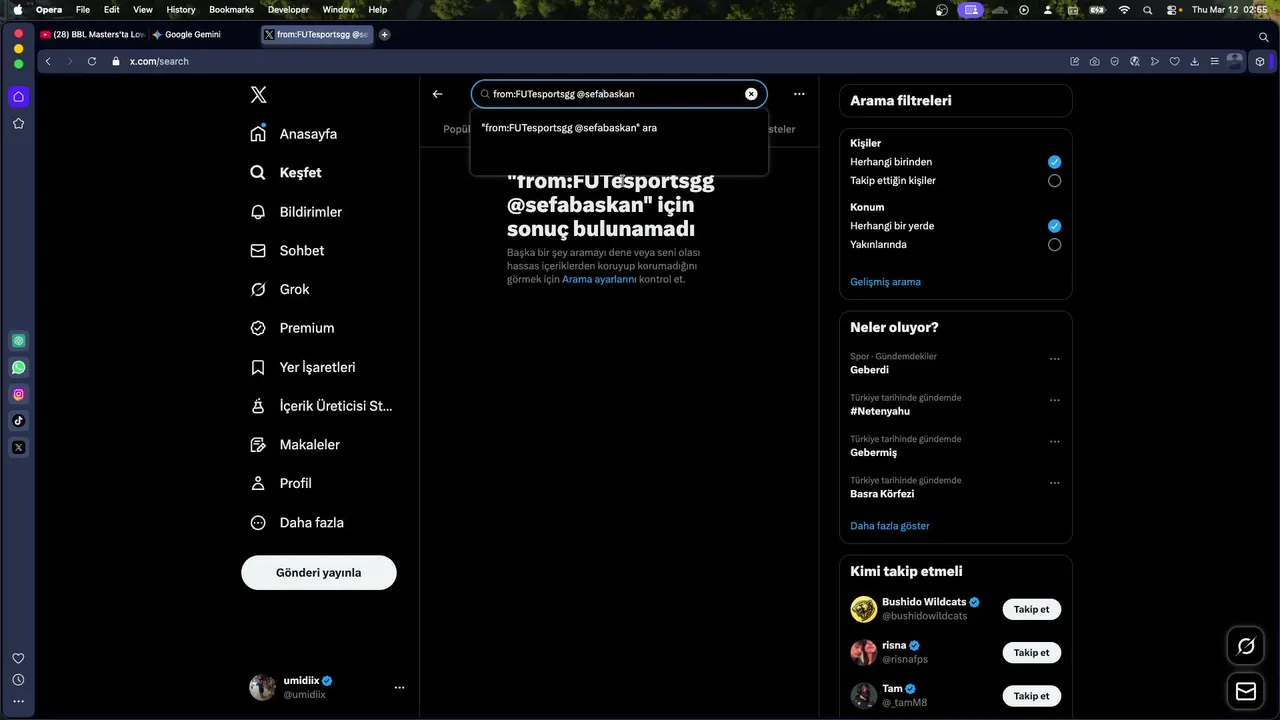The width and height of the screenshot is (1280, 720).
Task: Open more options for Geberdi trend
Action: 1054,359
